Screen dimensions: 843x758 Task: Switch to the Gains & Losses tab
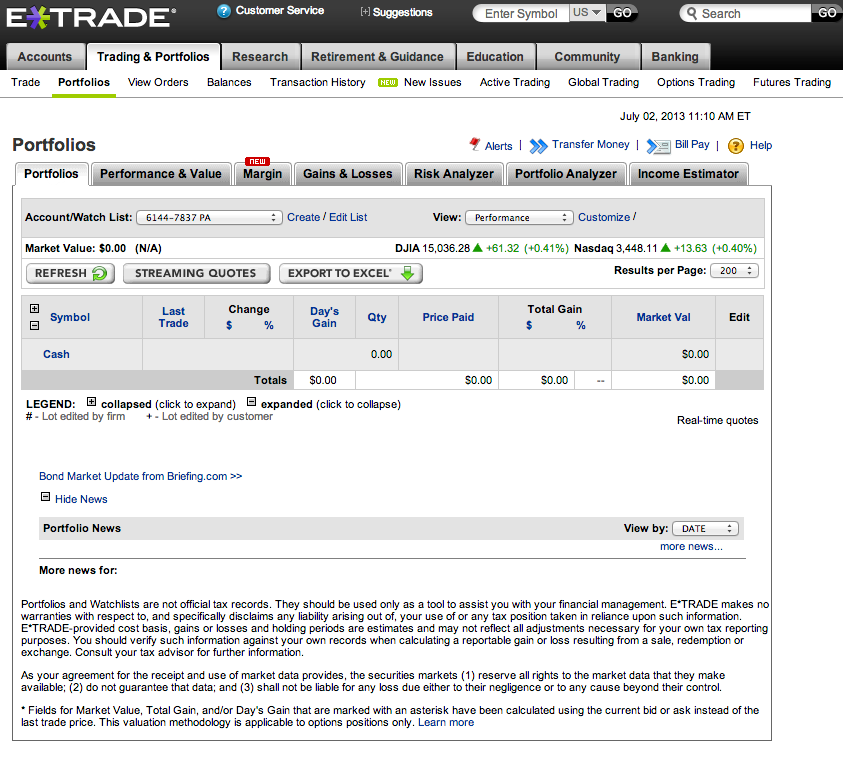[x=348, y=174]
